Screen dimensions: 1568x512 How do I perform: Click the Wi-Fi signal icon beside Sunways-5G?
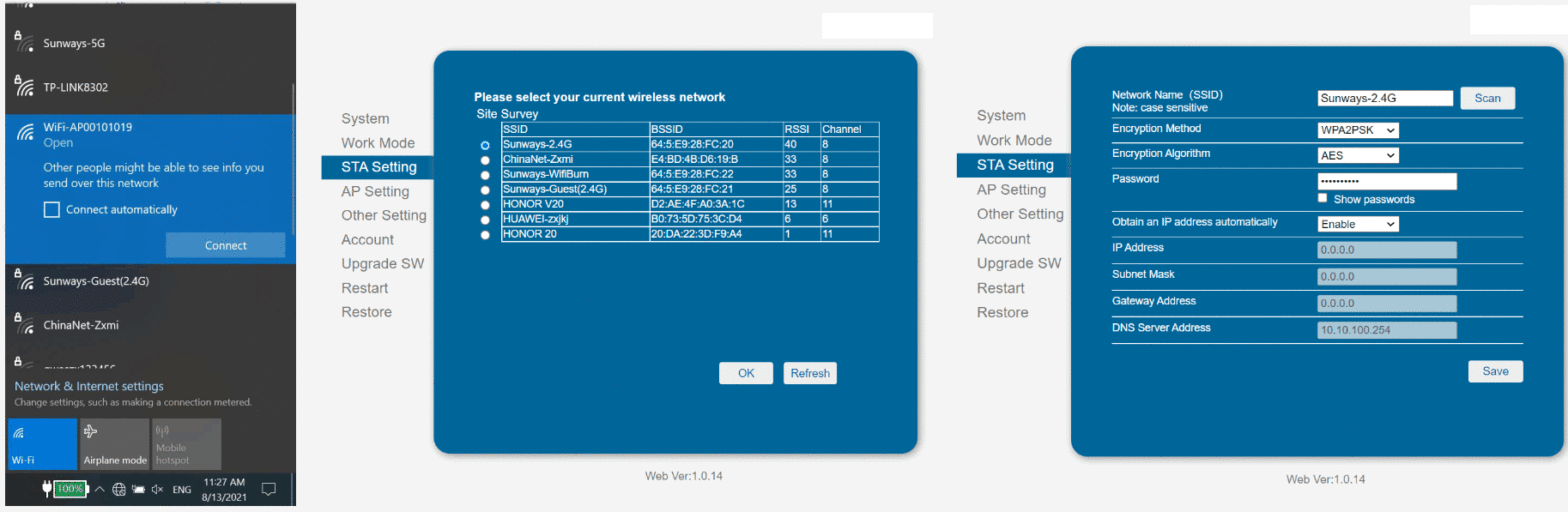pyautogui.click(x=24, y=43)
